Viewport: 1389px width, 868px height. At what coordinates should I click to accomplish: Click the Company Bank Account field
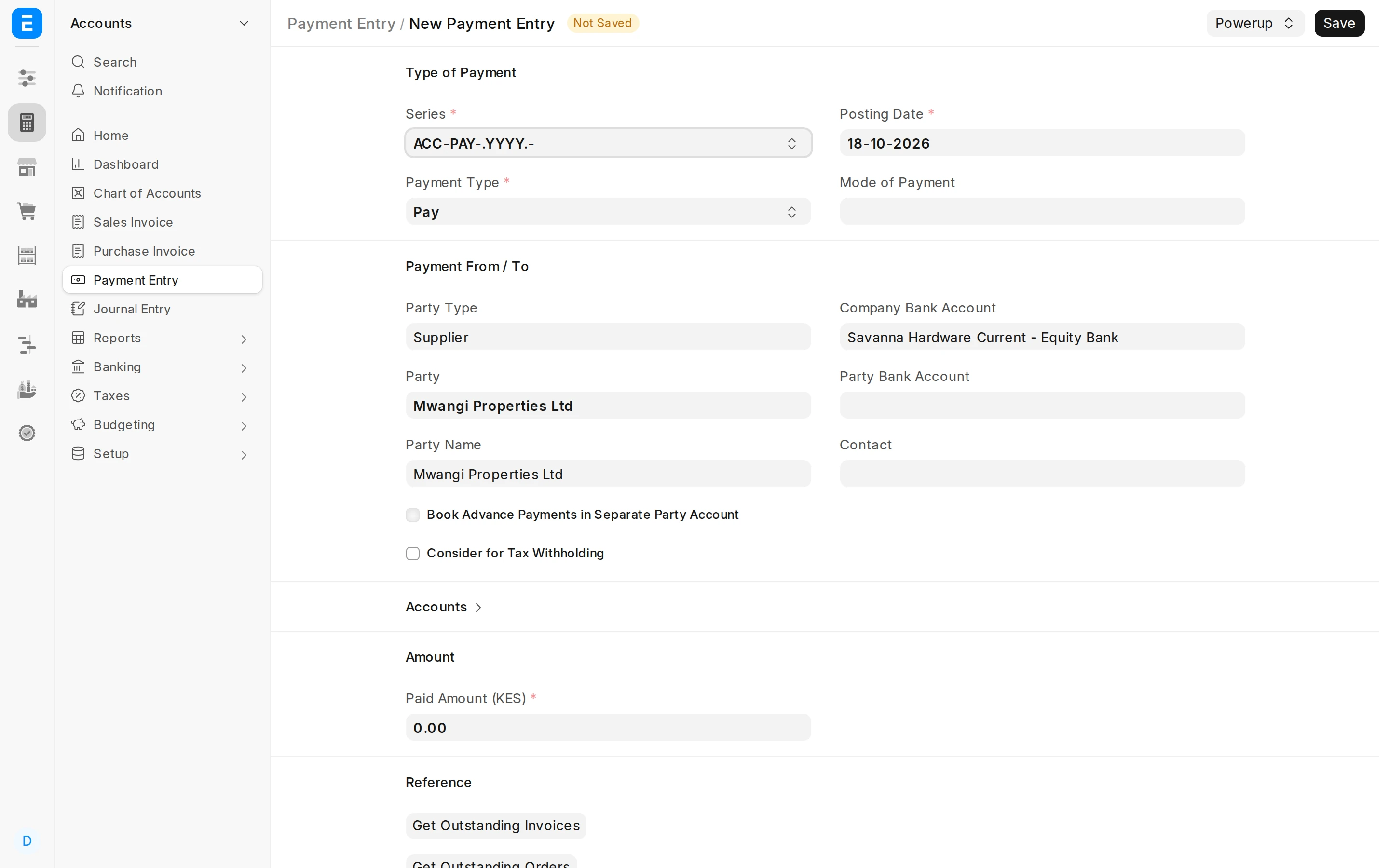[1042, 337]
